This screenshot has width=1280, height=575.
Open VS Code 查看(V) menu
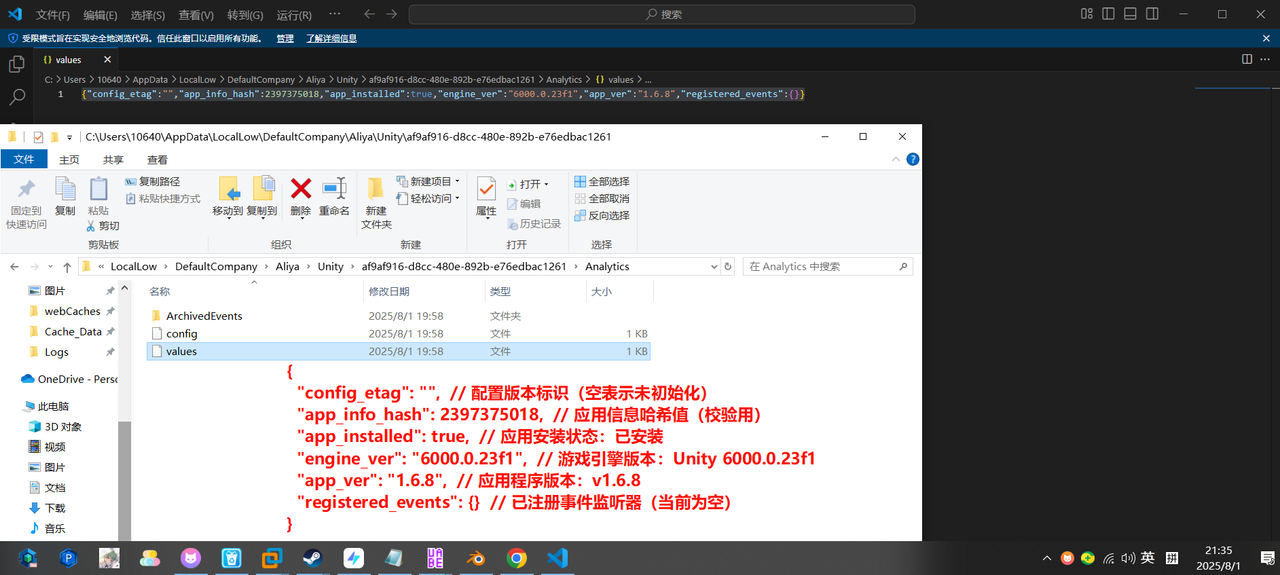tap(196, 15)
